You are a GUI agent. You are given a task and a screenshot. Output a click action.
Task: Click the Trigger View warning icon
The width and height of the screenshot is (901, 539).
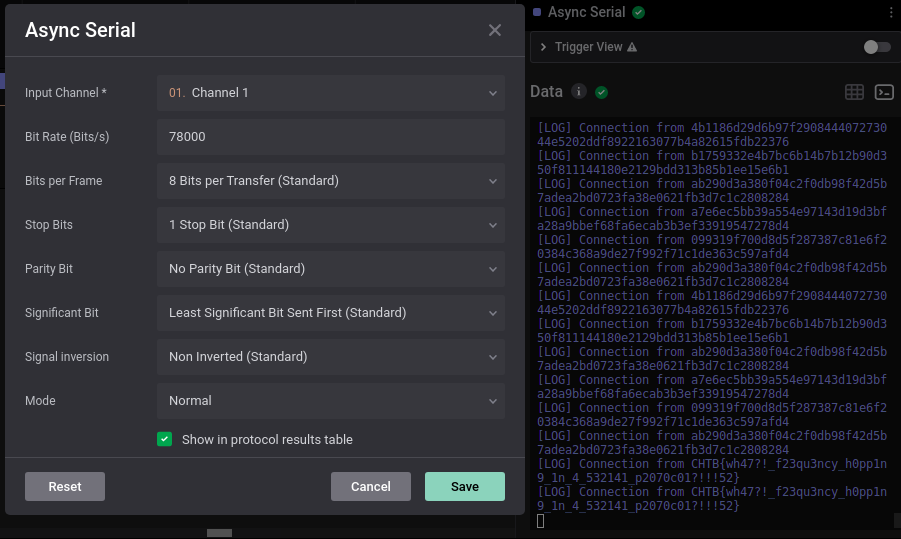(x=632, y=47)
